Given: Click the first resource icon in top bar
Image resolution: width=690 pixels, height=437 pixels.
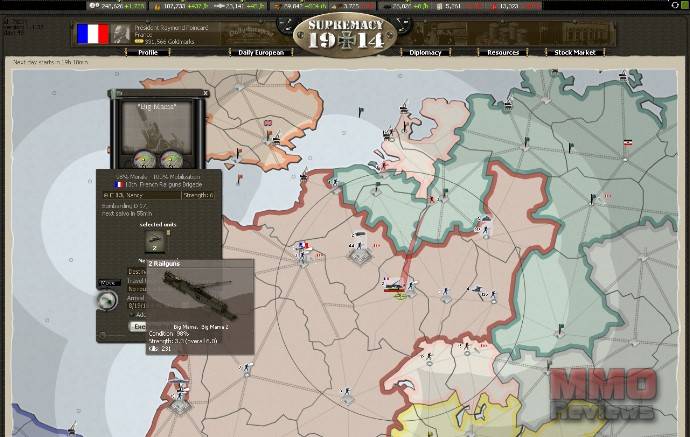Looking at the screenshot, I should tap(92, 6).
